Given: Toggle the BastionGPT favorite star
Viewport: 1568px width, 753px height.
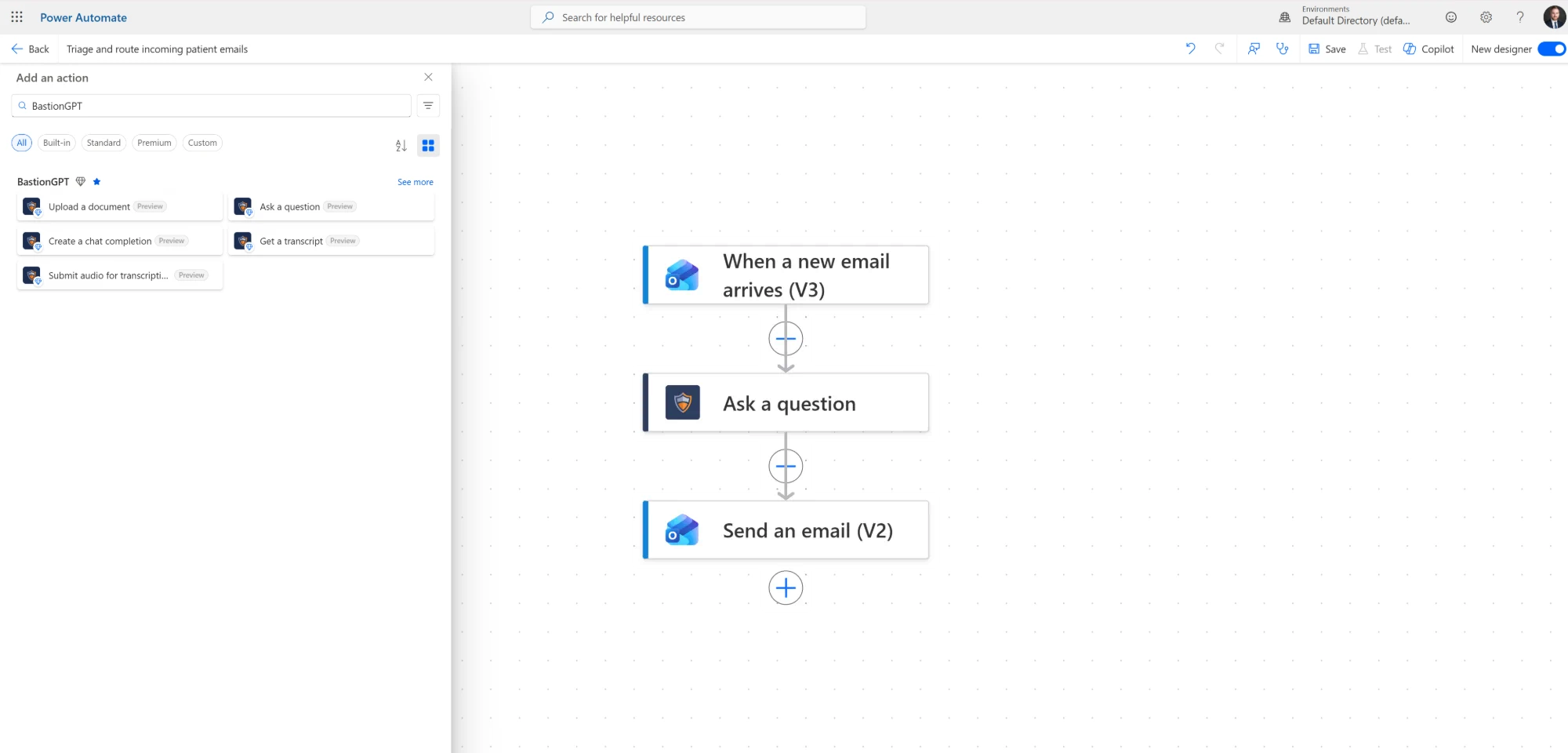Looking at the screenshot, I should tap(96, 181).
